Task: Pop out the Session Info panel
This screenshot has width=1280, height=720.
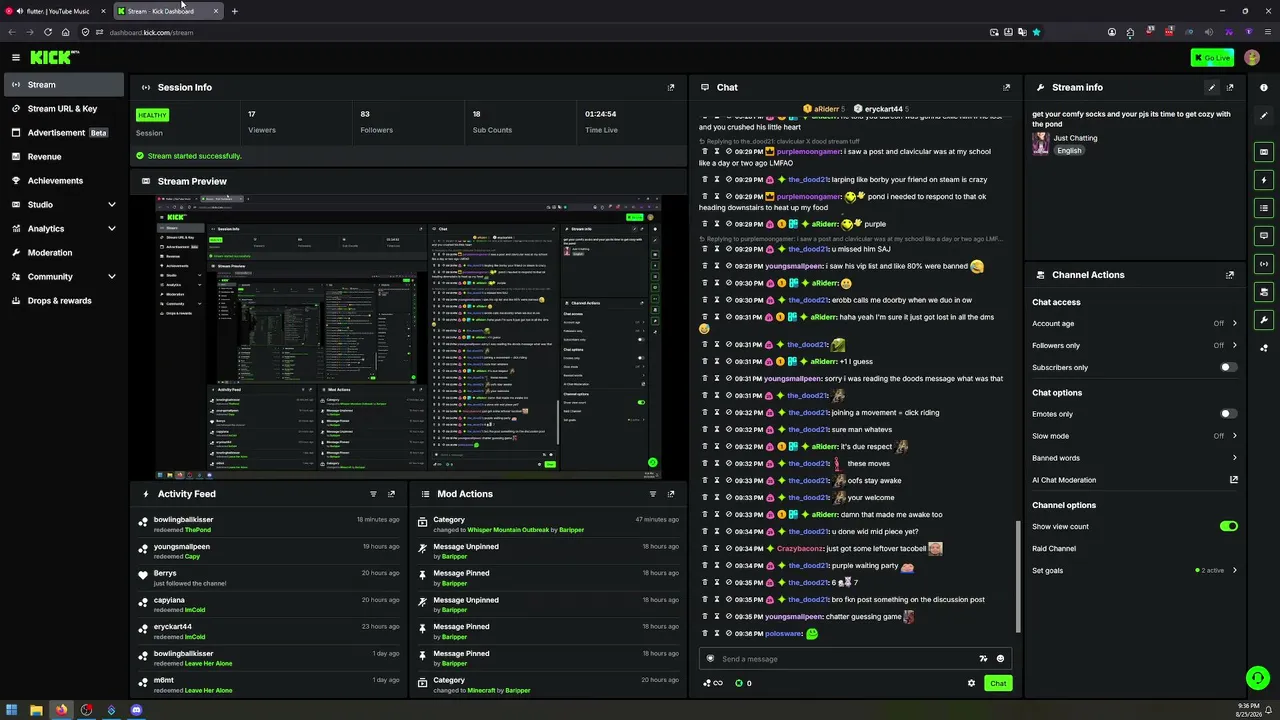Action: click(x=671, y=87)
